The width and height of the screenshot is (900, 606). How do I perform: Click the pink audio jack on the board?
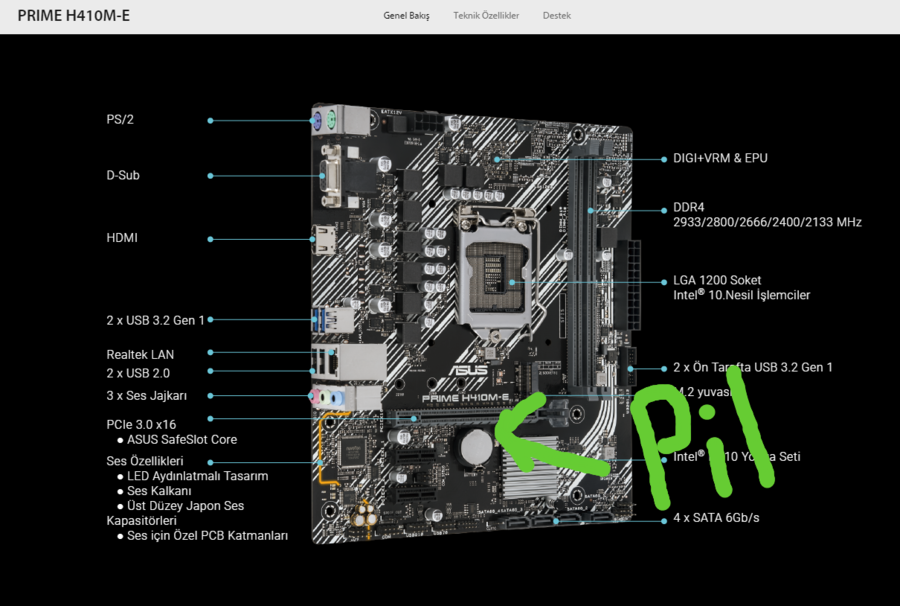314,396
